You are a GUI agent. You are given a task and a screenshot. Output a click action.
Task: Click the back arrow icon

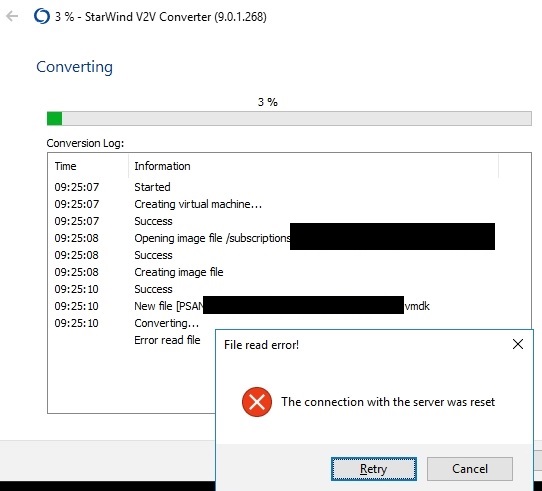coord(12,16)
